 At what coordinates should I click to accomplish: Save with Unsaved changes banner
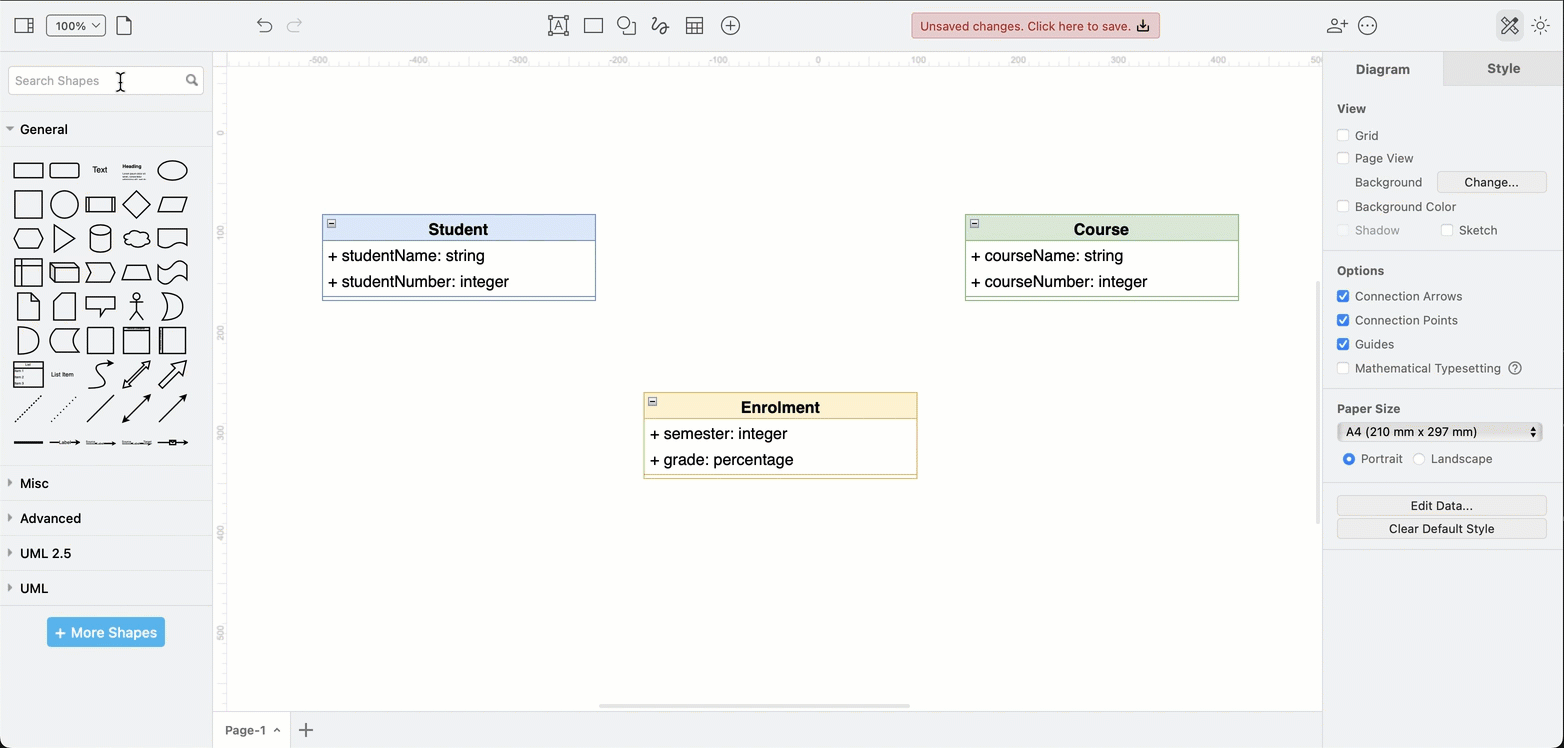tap(1035, 25)
